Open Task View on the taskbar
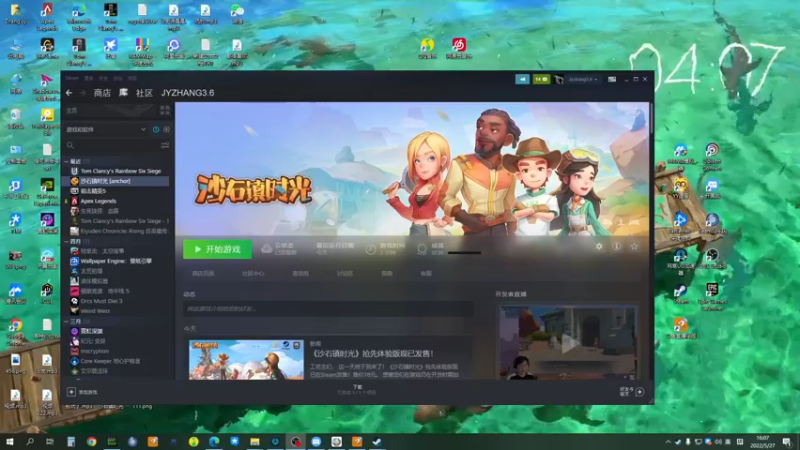 tap(49, 441)
